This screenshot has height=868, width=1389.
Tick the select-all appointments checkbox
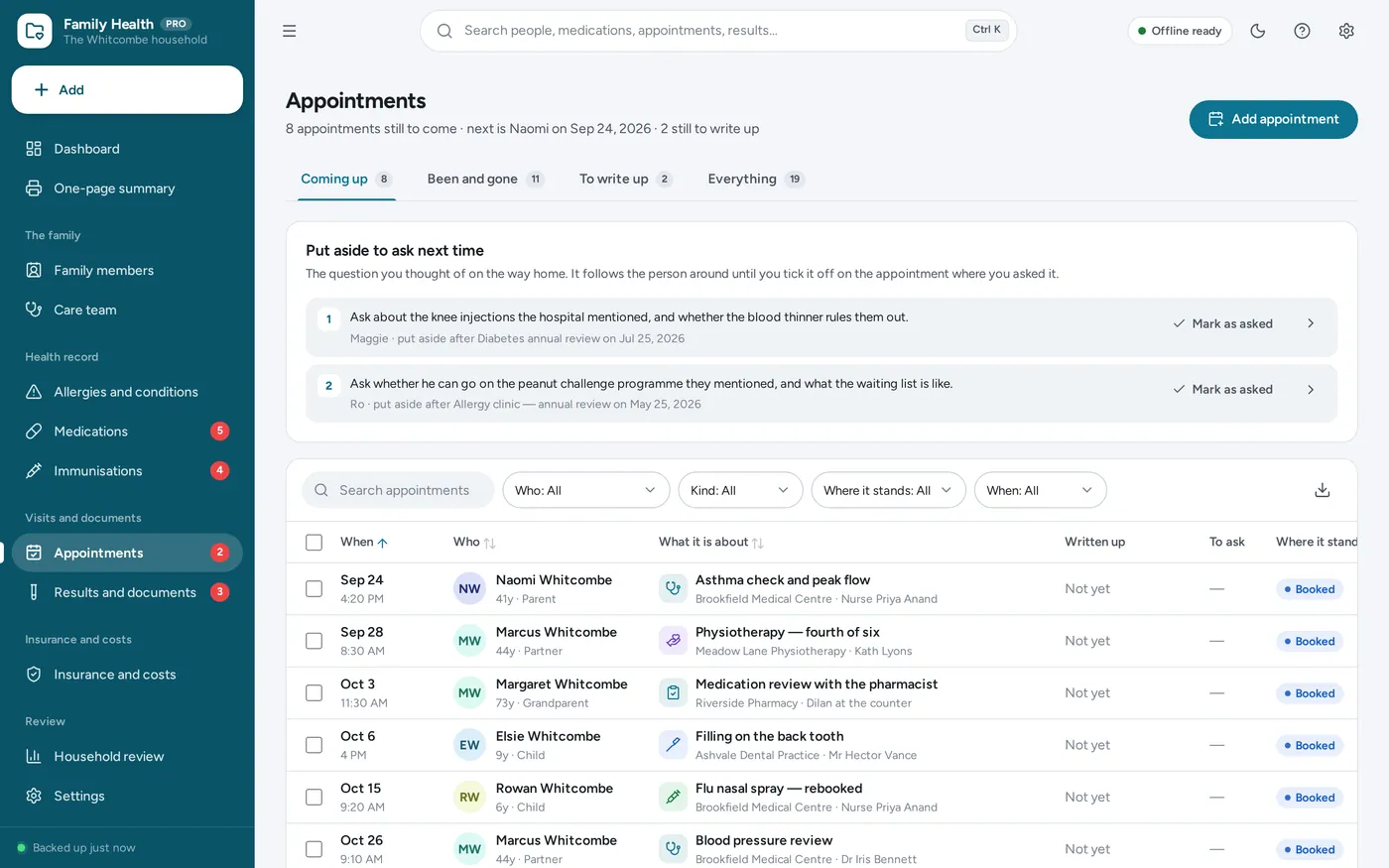click(x=314, y=542)
